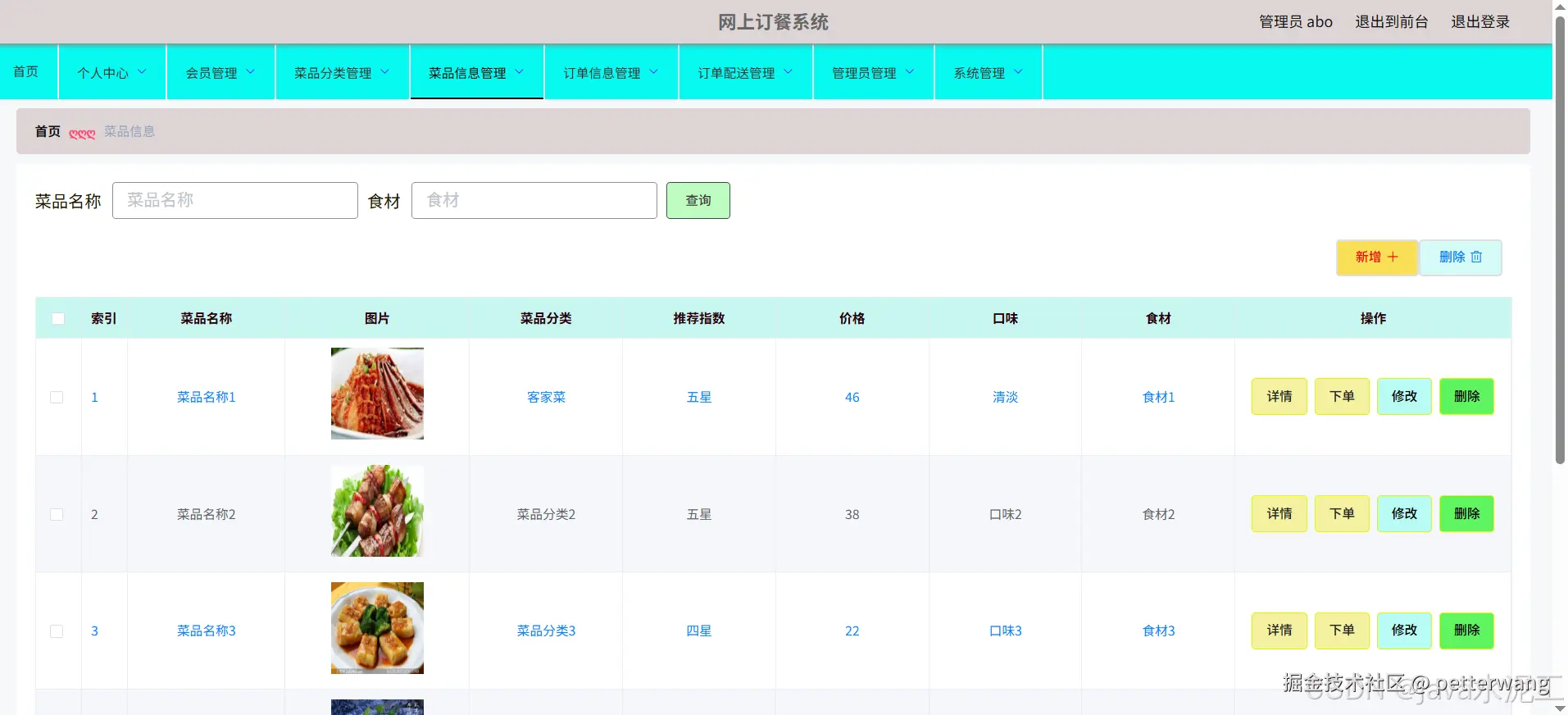Screen dimensions: 1568x715
Task: Click the price value 46
Action: tap(852, 397)
